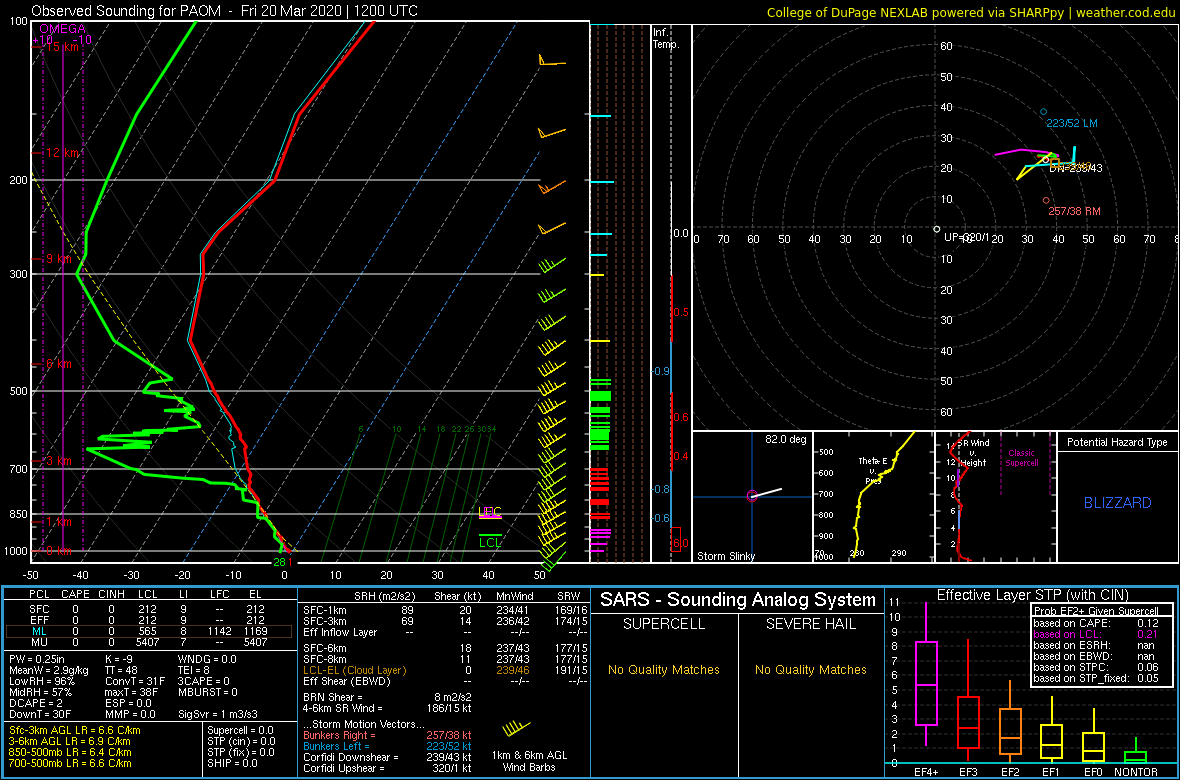Viewport: 1180px width, 780px height.
Task: Click the green LCL marker on the skew-T
Action: tap(490, 541)
